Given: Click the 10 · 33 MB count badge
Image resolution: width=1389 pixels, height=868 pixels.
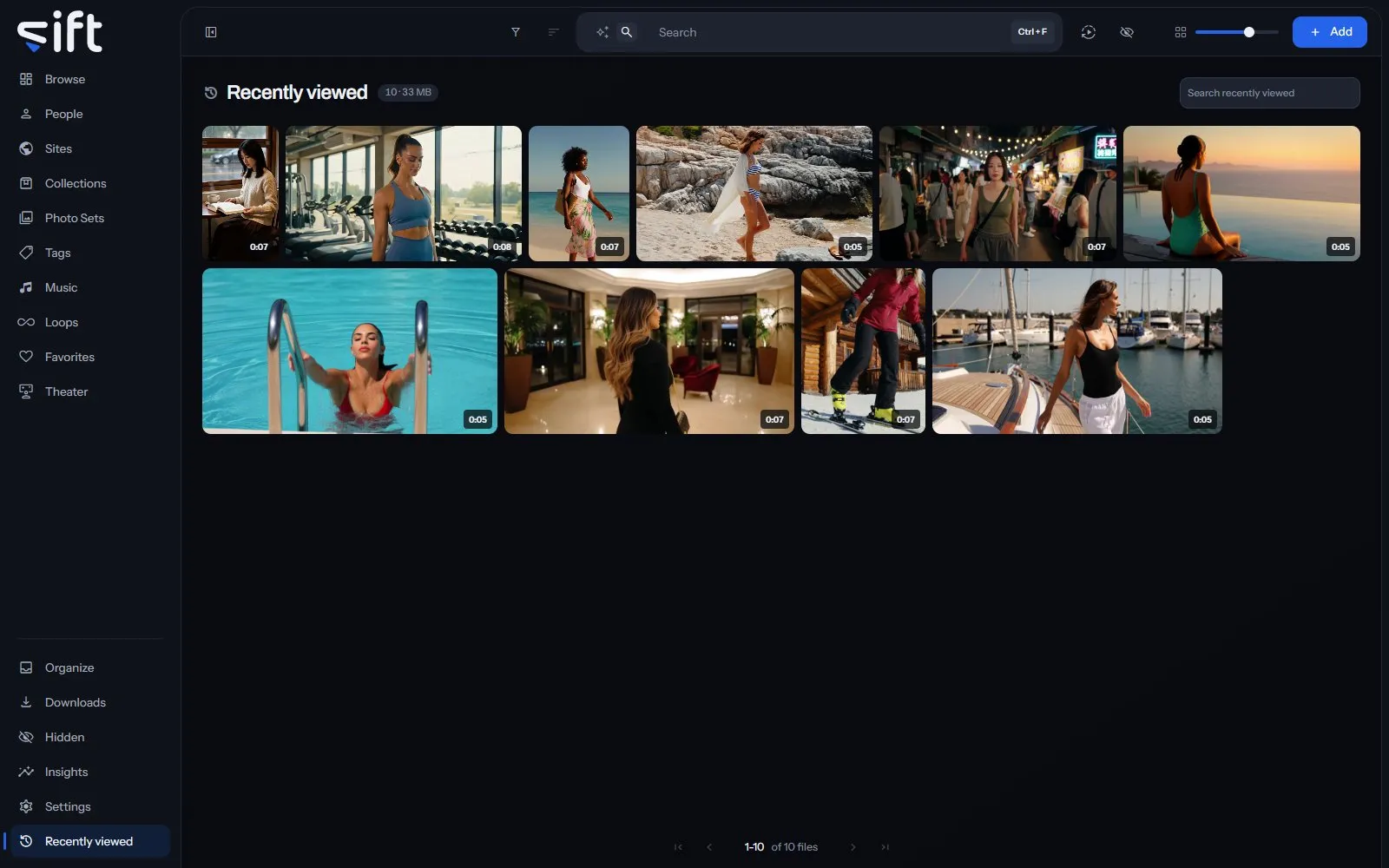Looking at the screenshot, I should (408, 92).
